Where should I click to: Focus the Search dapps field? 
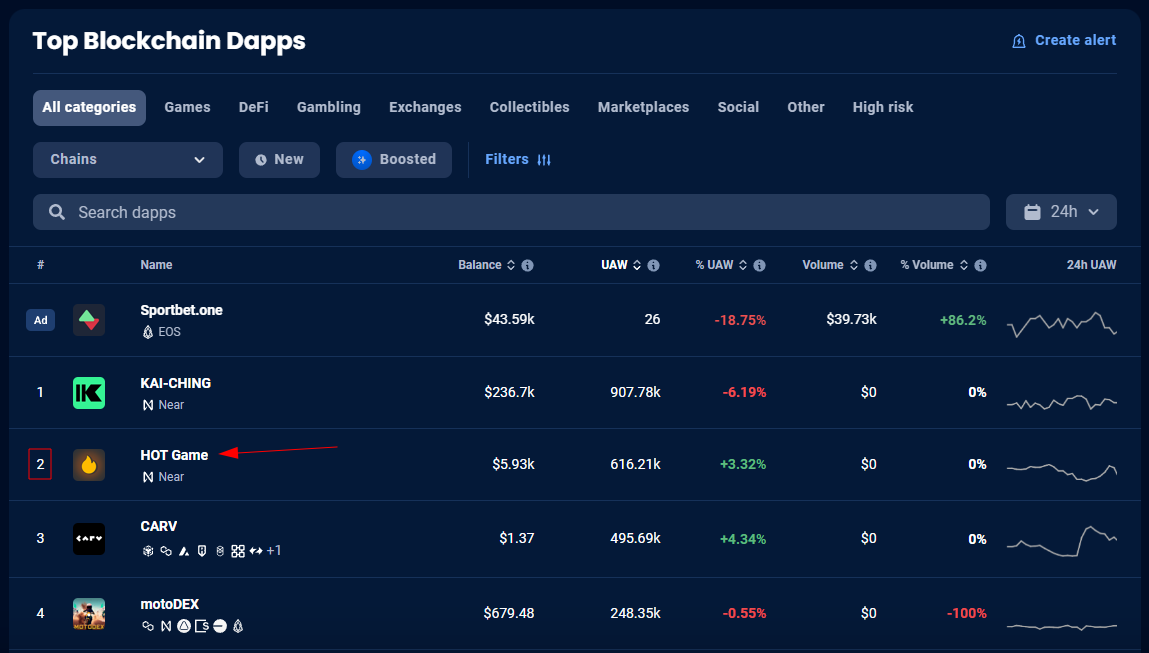(x=511, y=213)
